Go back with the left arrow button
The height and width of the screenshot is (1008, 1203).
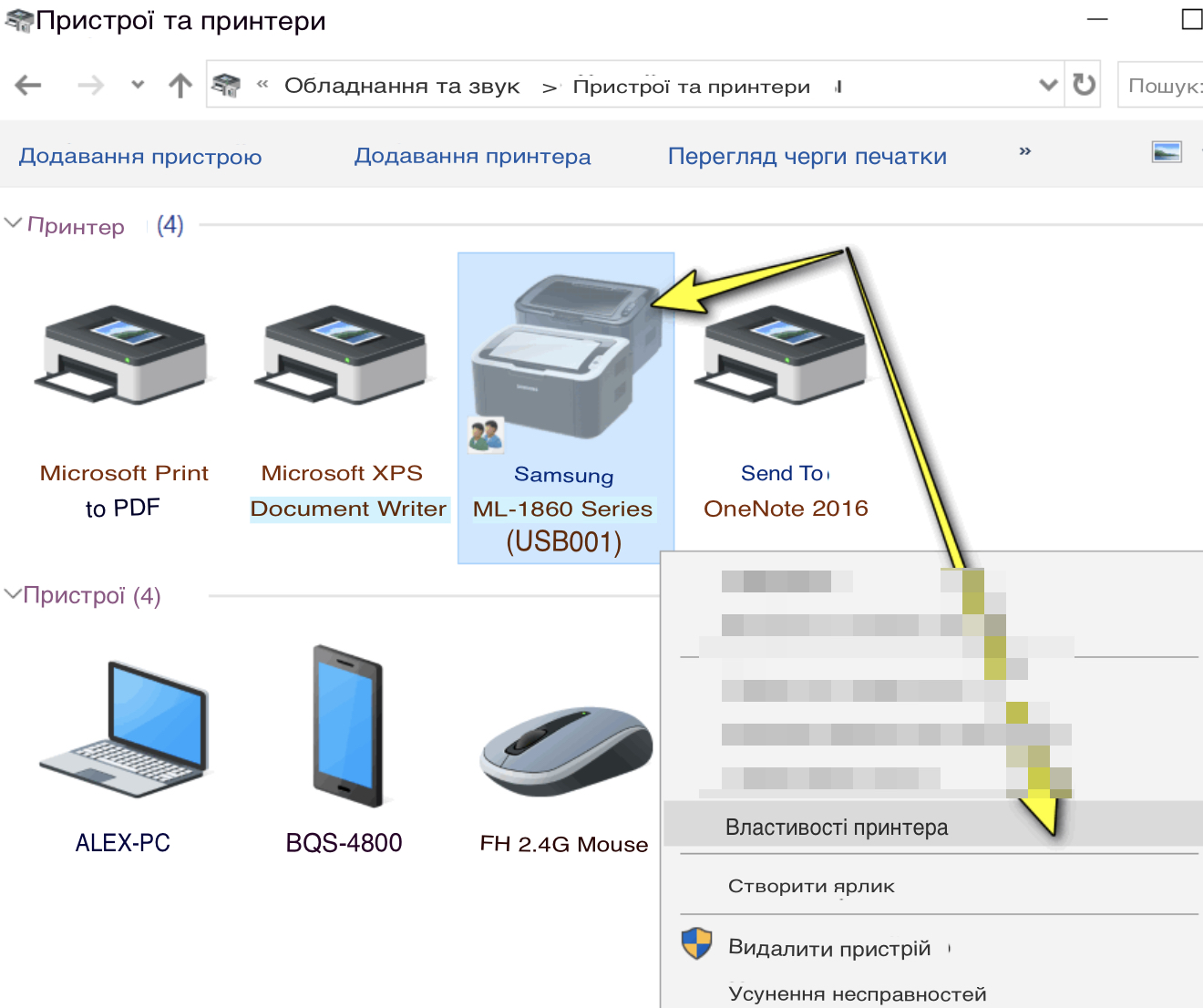point(28,86)
